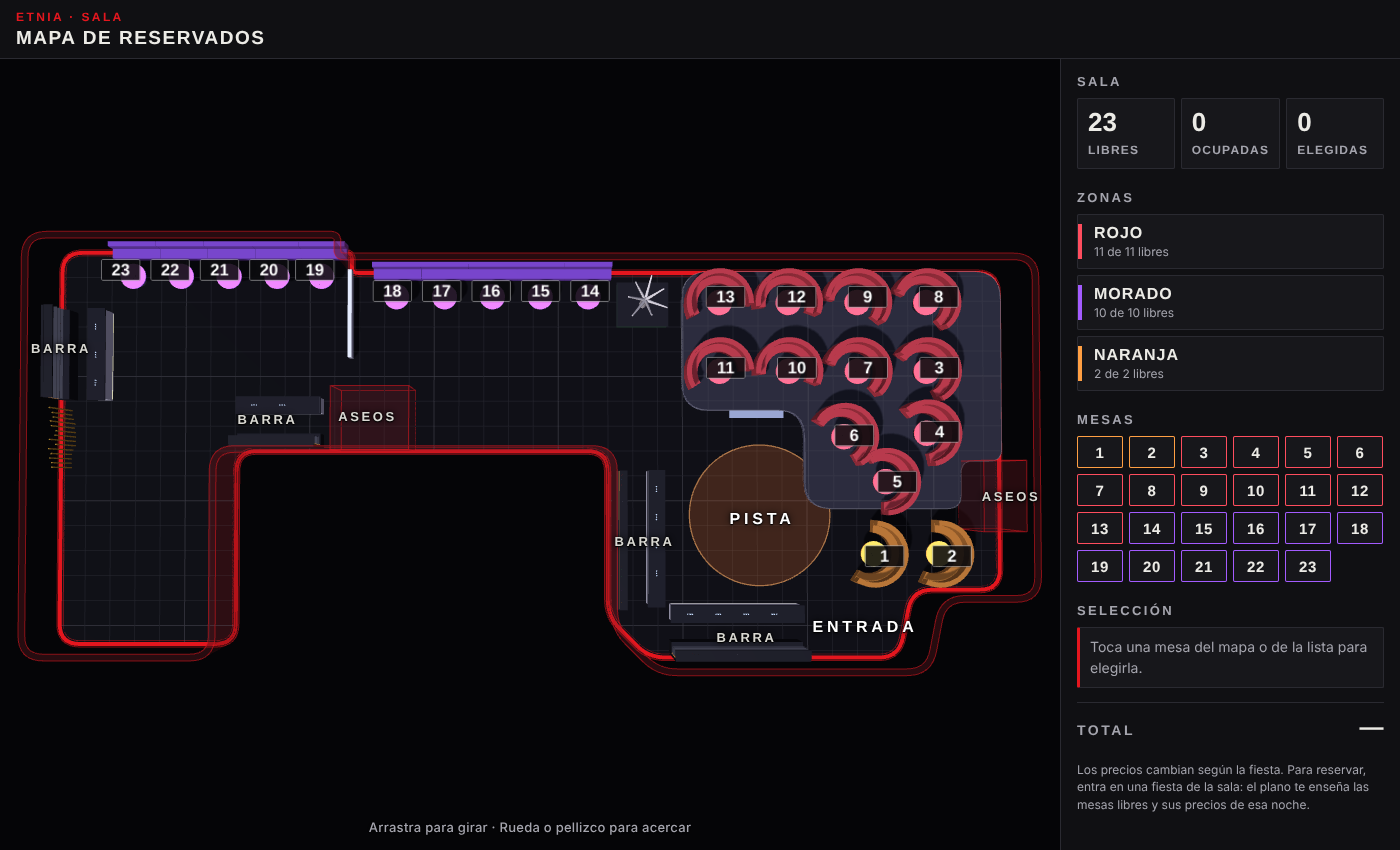This screenshot has height=850, width=1400.
Task: Select table 2 in the Mesas list
Action: point(1152,452)
